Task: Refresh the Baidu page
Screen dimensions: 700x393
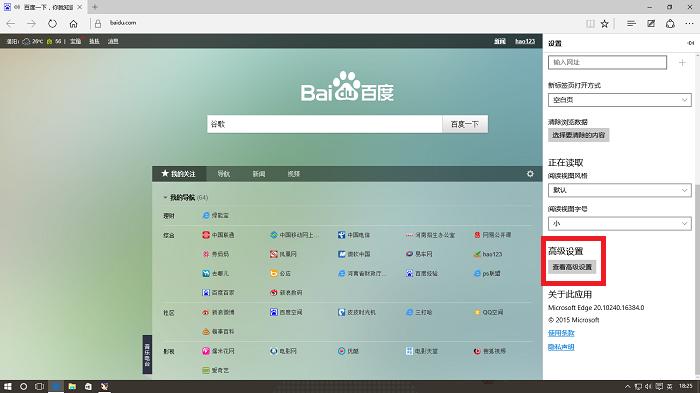Action: point(52,24)
